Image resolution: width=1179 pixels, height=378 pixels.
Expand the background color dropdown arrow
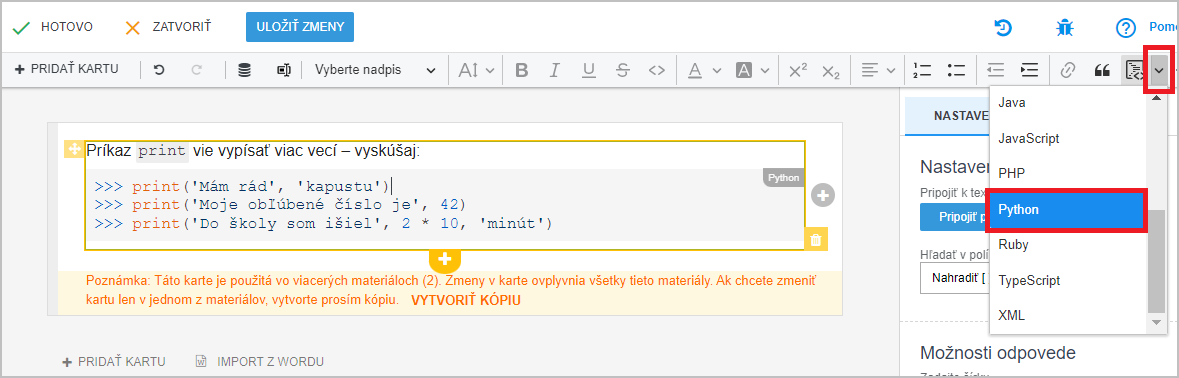[x=765, y=70]
